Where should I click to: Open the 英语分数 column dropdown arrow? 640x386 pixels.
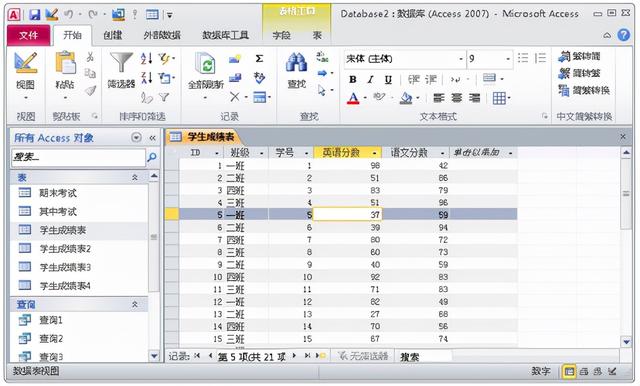tap(374, 153)
